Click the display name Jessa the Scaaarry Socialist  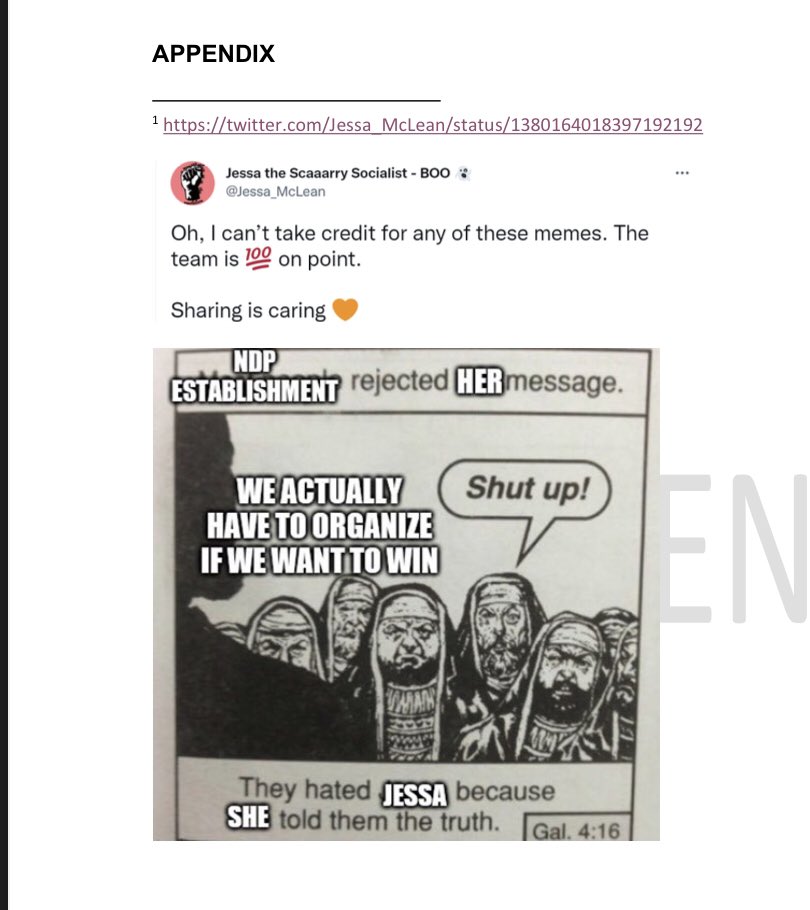point(316,173)
